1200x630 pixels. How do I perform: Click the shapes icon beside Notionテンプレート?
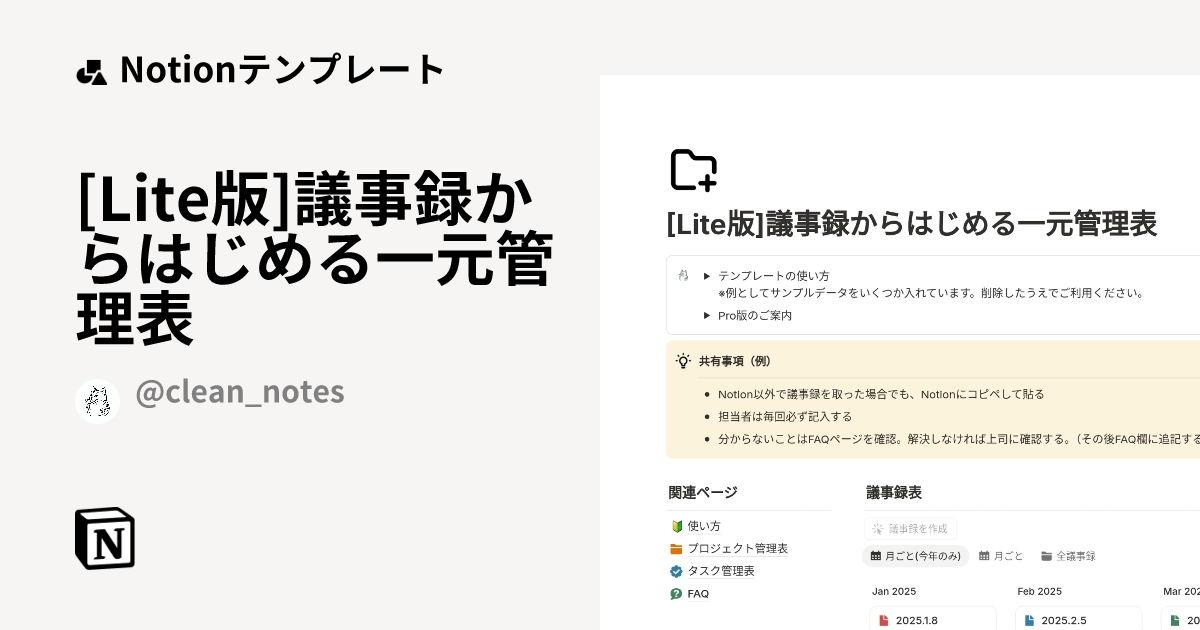91,72
